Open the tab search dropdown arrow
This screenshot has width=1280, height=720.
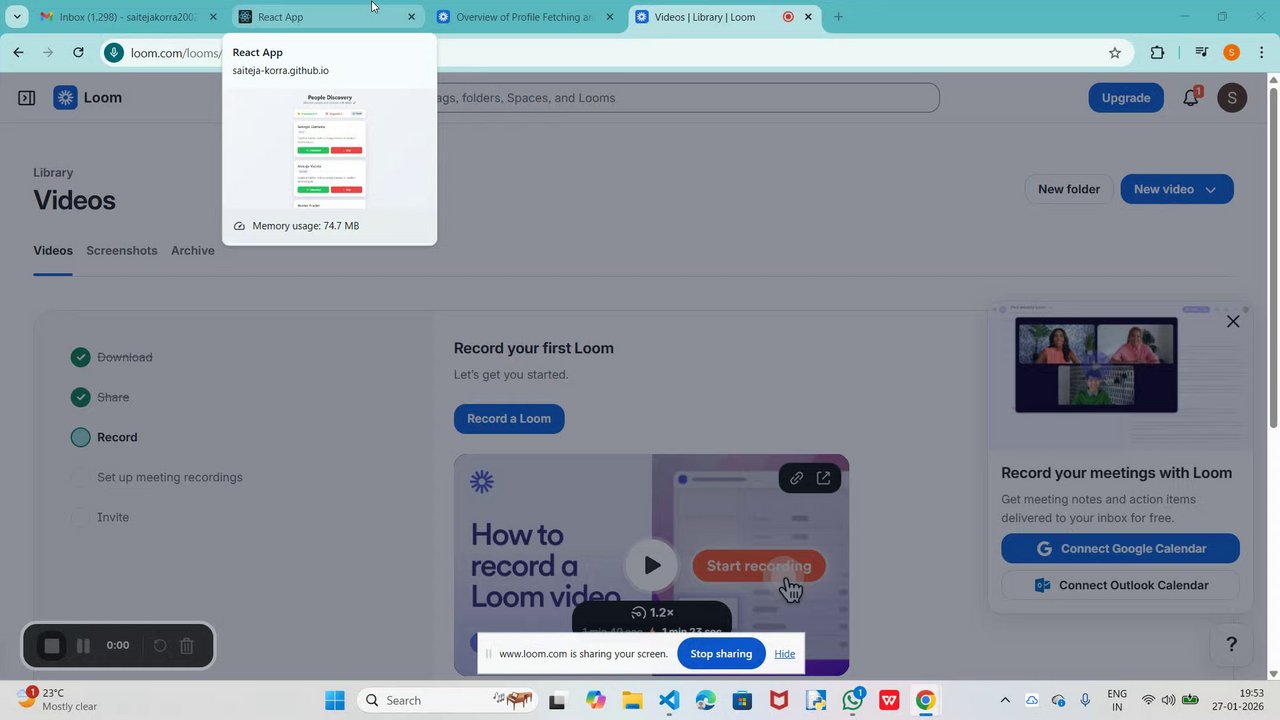click(x=17, y=17)
